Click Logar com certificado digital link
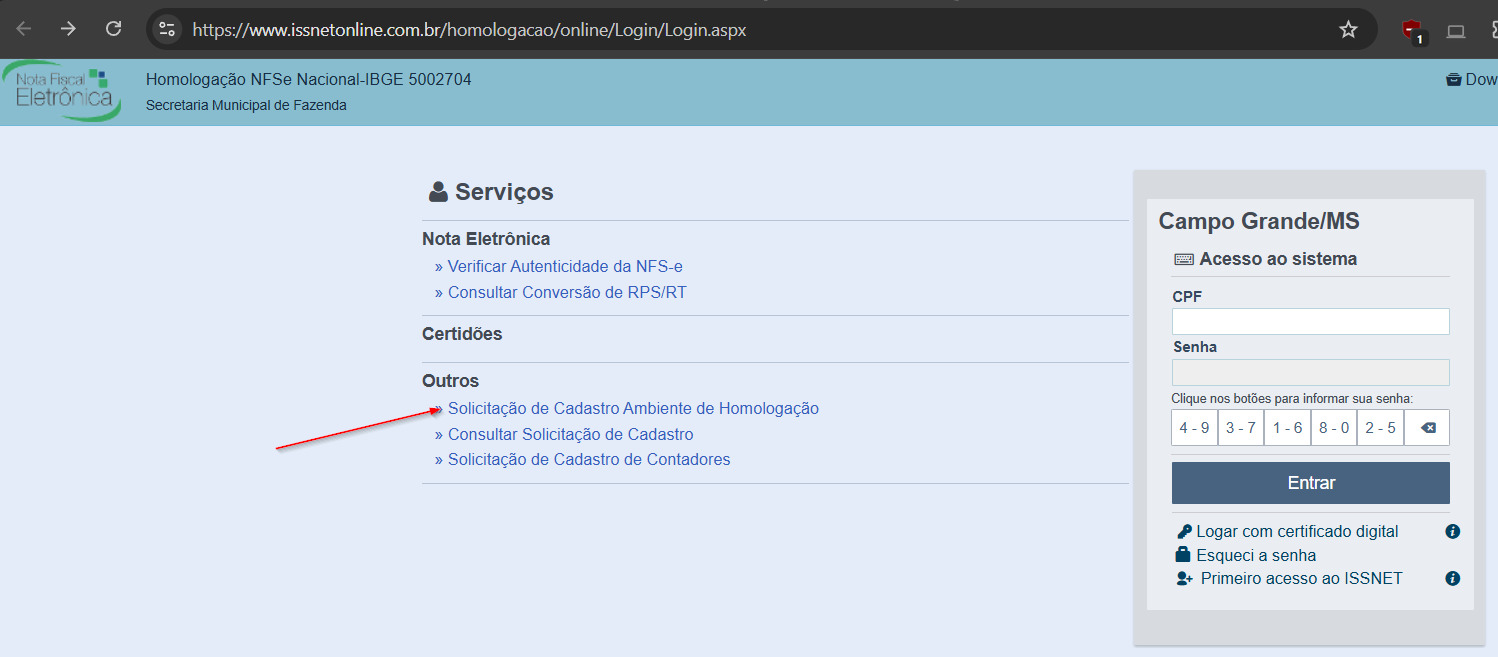The image size is (1498, 657). tap(1297, 532)
